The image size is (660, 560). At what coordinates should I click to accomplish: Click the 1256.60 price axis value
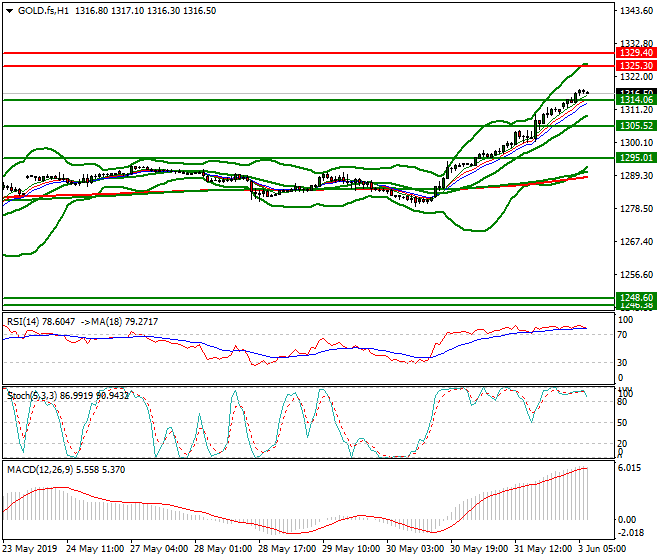click(x=636, y=275)
